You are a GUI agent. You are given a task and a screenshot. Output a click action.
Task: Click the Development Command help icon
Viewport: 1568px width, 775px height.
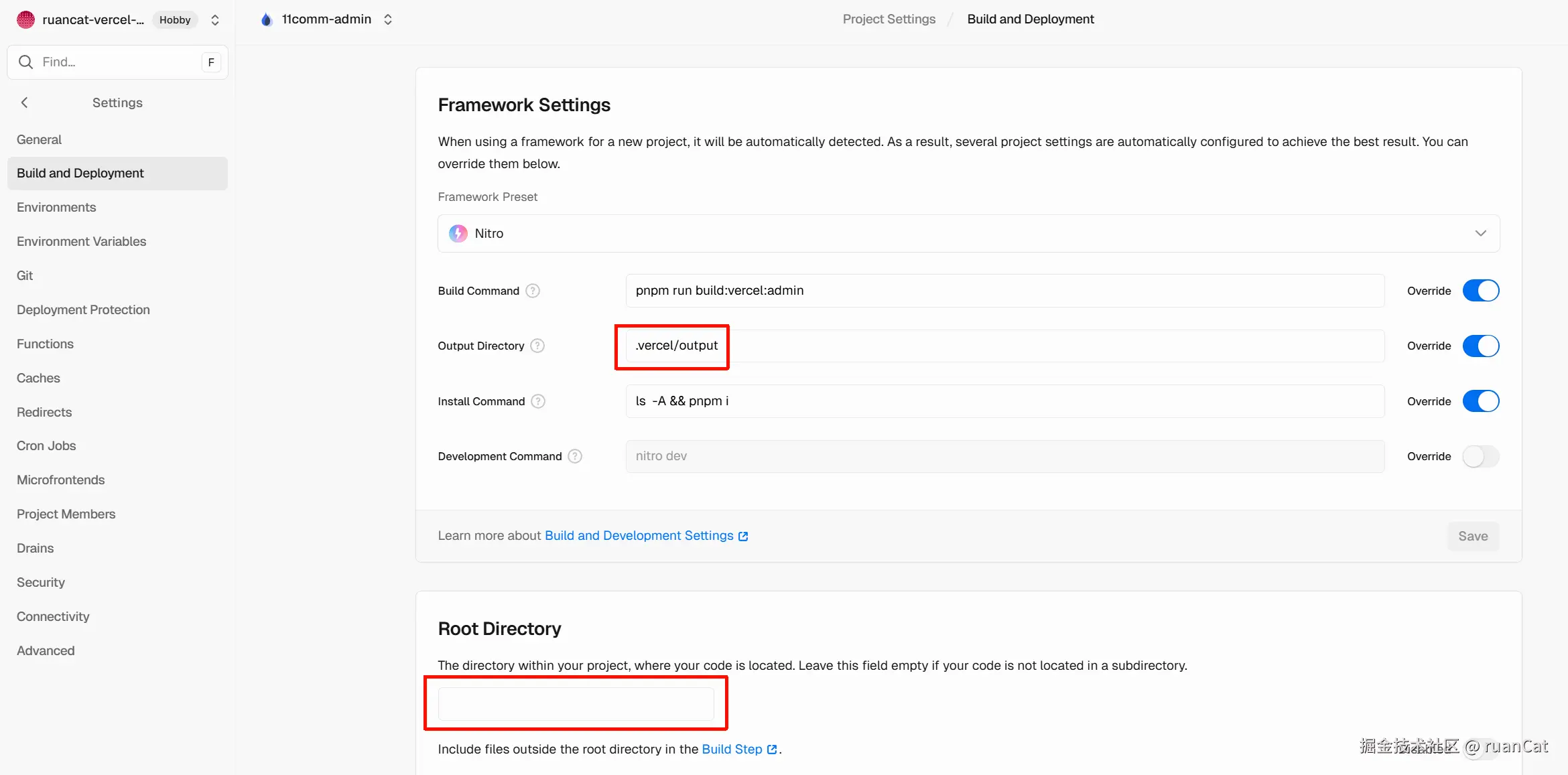575,456
